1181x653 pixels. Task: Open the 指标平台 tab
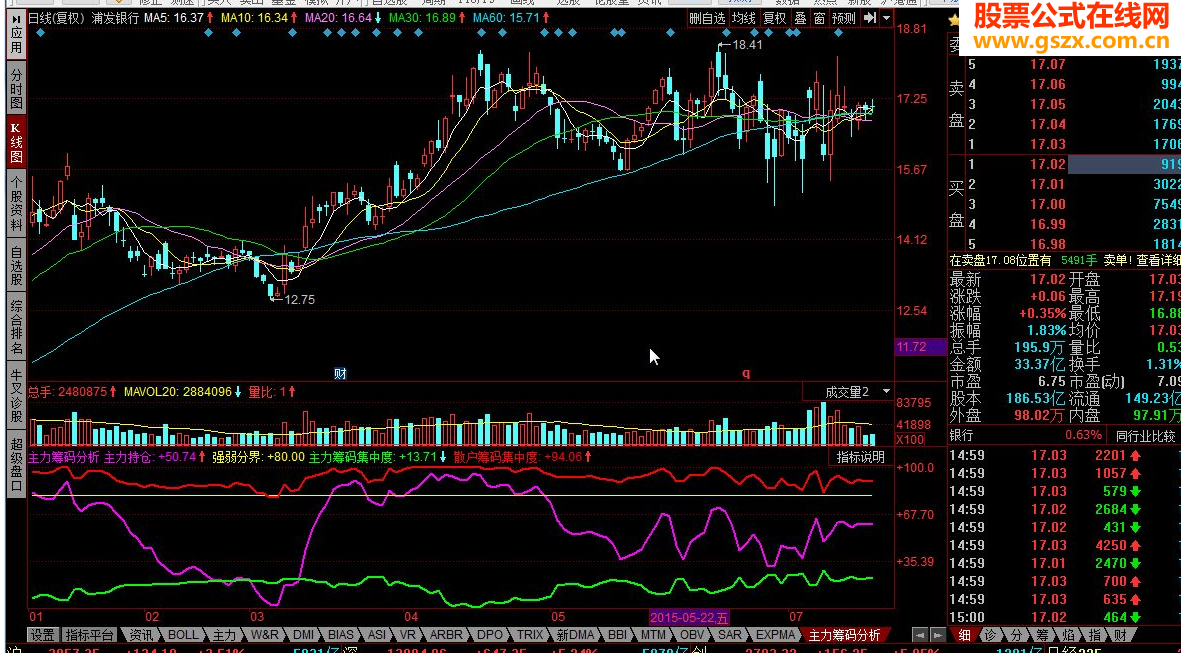(90, 635)
